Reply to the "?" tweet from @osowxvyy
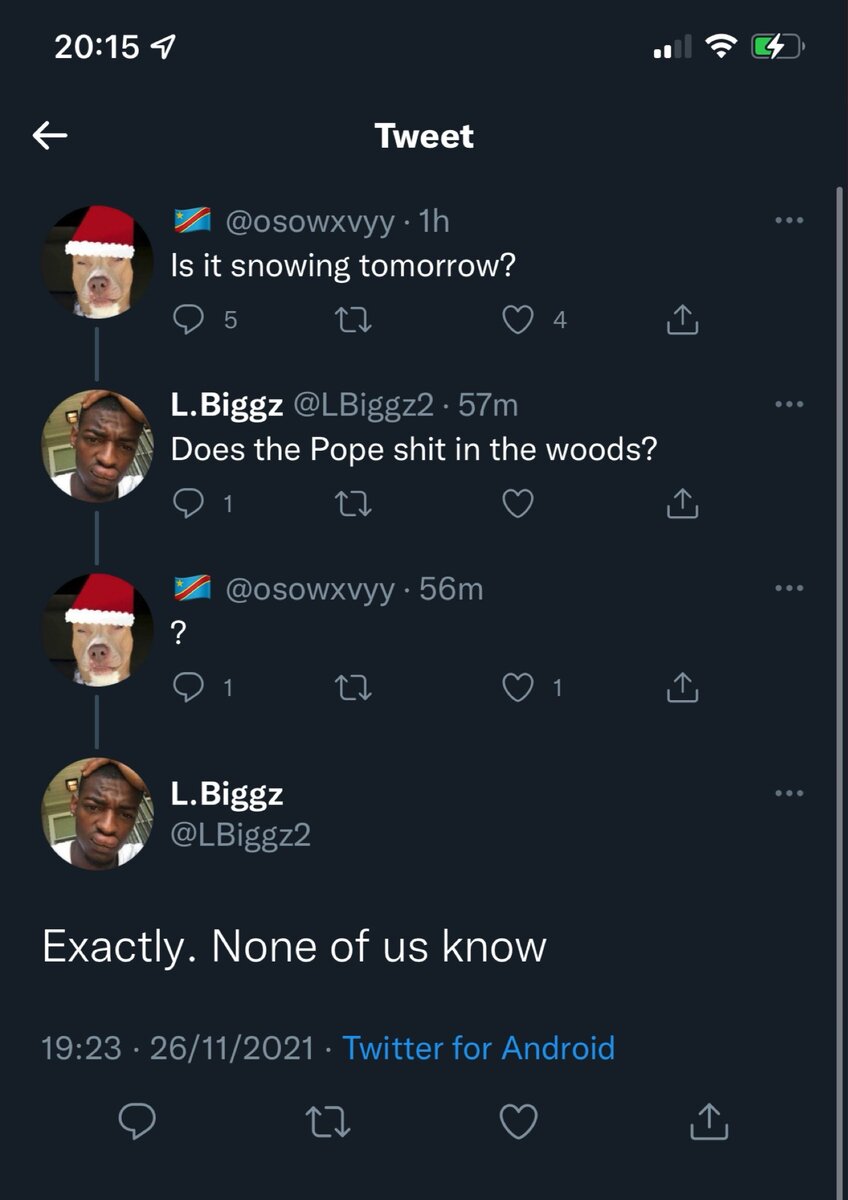This screenshot has width=848, height=1200. pyautogui.click(x=188, y=688)
